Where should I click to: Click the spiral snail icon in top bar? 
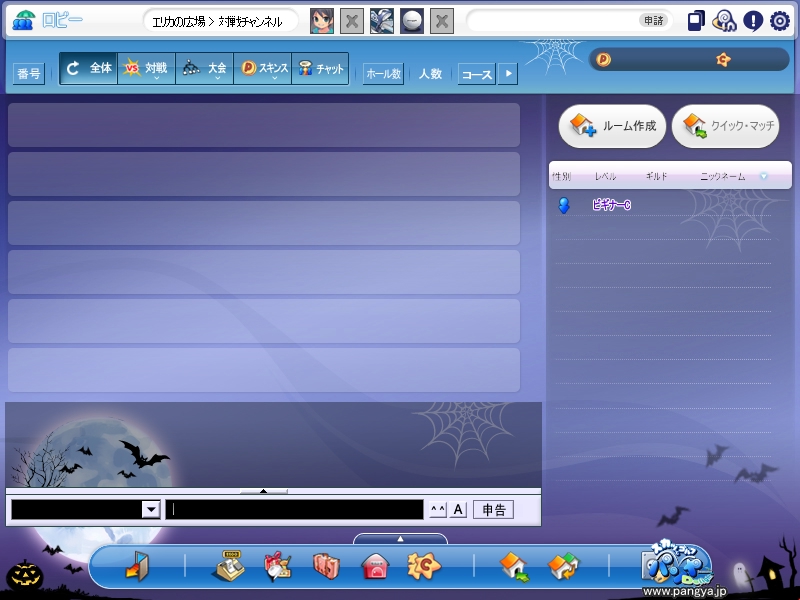724,21
